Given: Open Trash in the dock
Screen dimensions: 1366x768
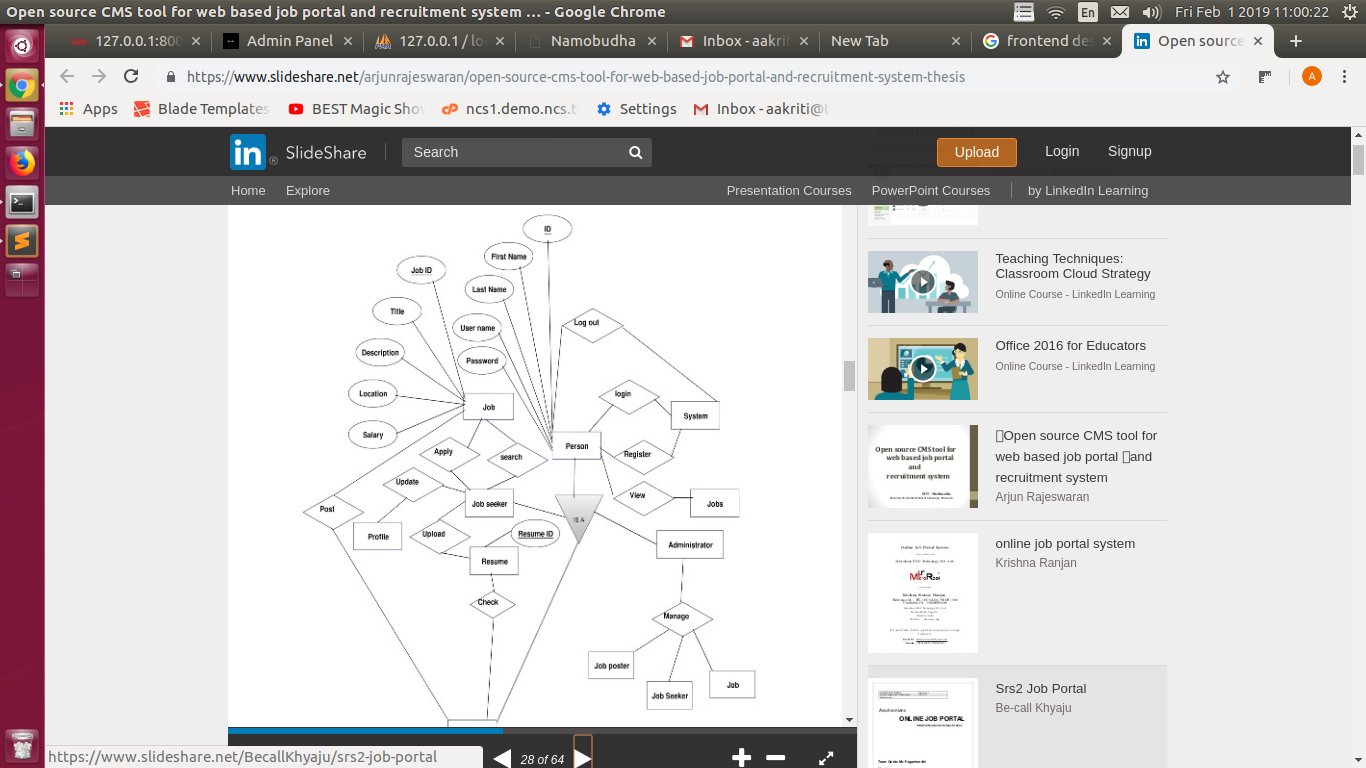Looking at the screenshot, I should [x=22, y=745].
